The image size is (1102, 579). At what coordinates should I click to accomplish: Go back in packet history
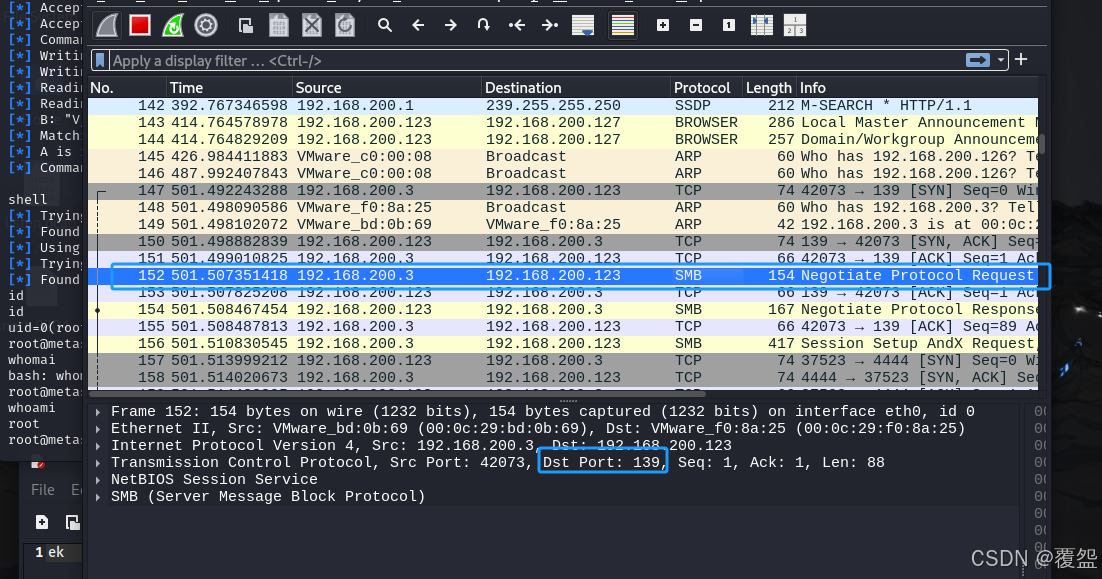tap(418, 26)
